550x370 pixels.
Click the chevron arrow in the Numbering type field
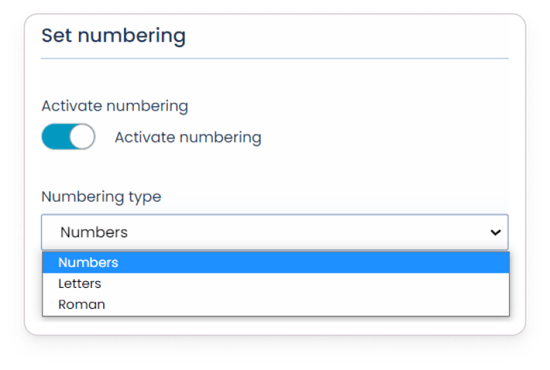495,232
